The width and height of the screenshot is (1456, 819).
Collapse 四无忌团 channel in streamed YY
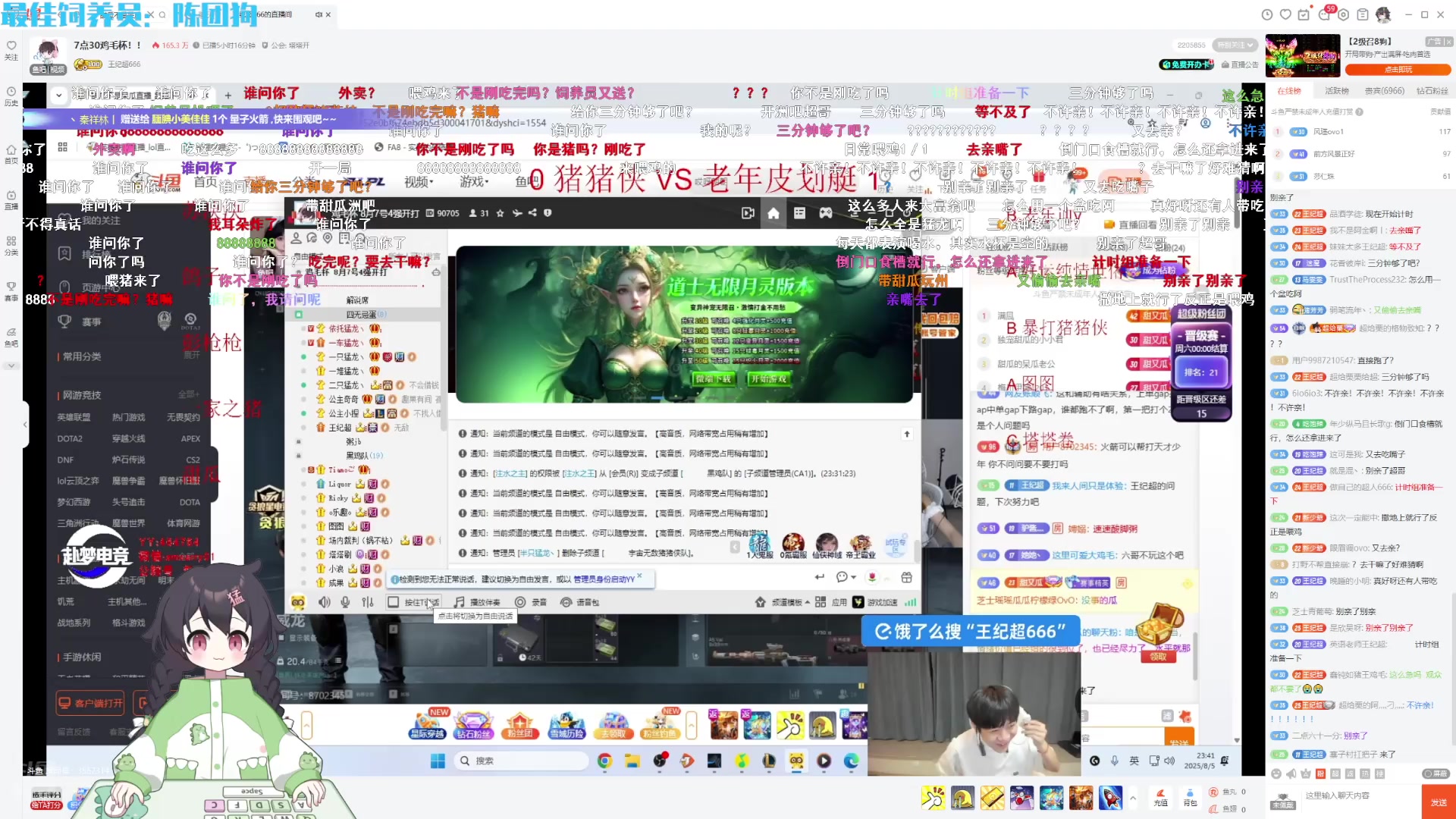tap(299, 315)
